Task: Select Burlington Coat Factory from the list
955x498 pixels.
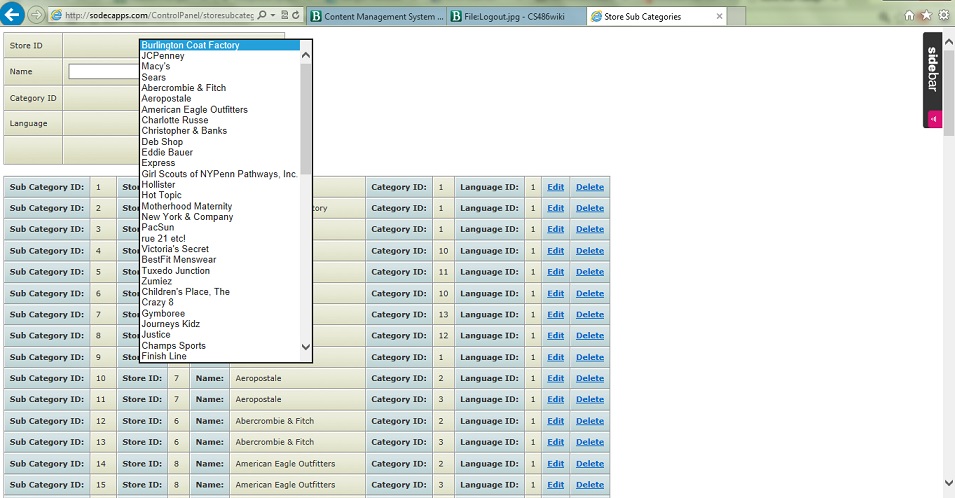Action: click(190, 45)
